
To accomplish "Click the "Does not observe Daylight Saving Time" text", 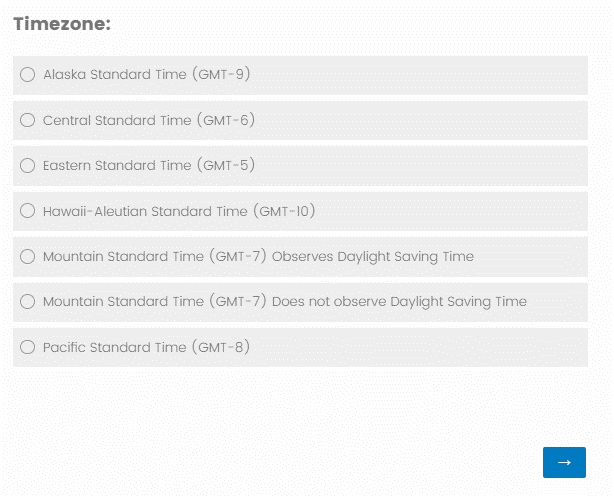I will (398, 302).
